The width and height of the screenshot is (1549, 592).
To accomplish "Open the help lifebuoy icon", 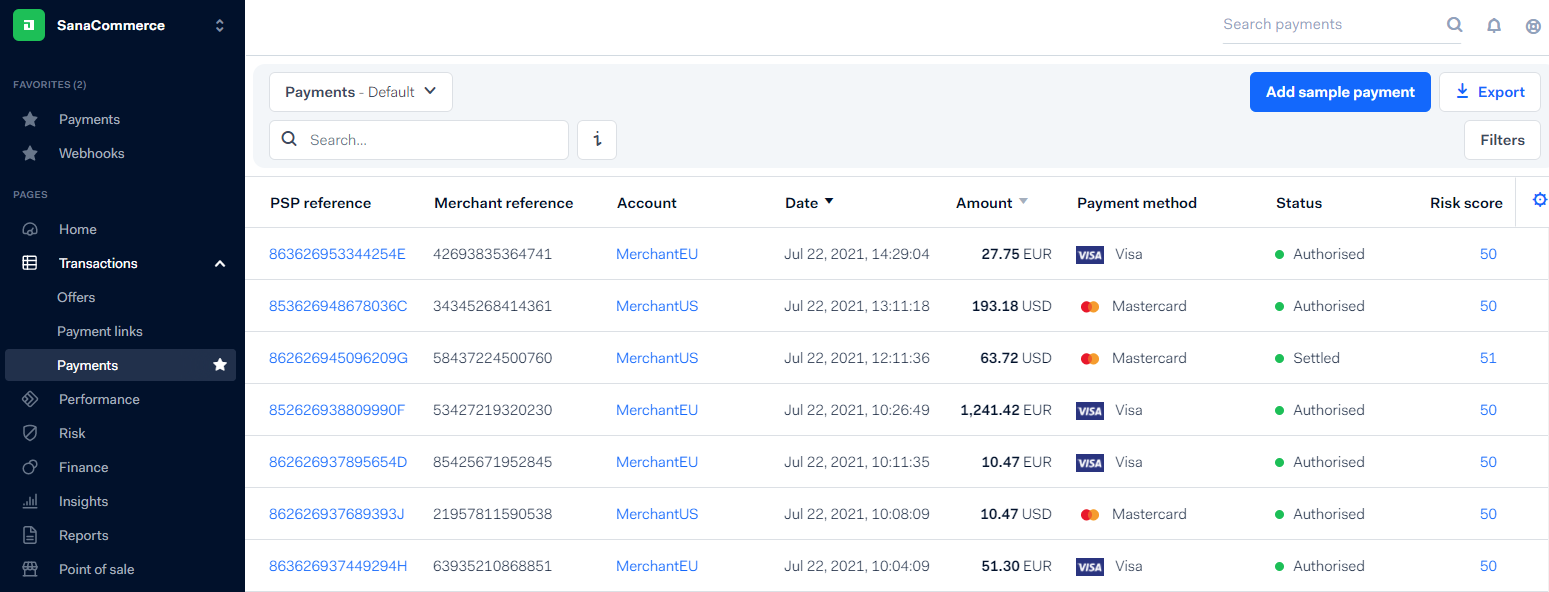I will 1533,26.
